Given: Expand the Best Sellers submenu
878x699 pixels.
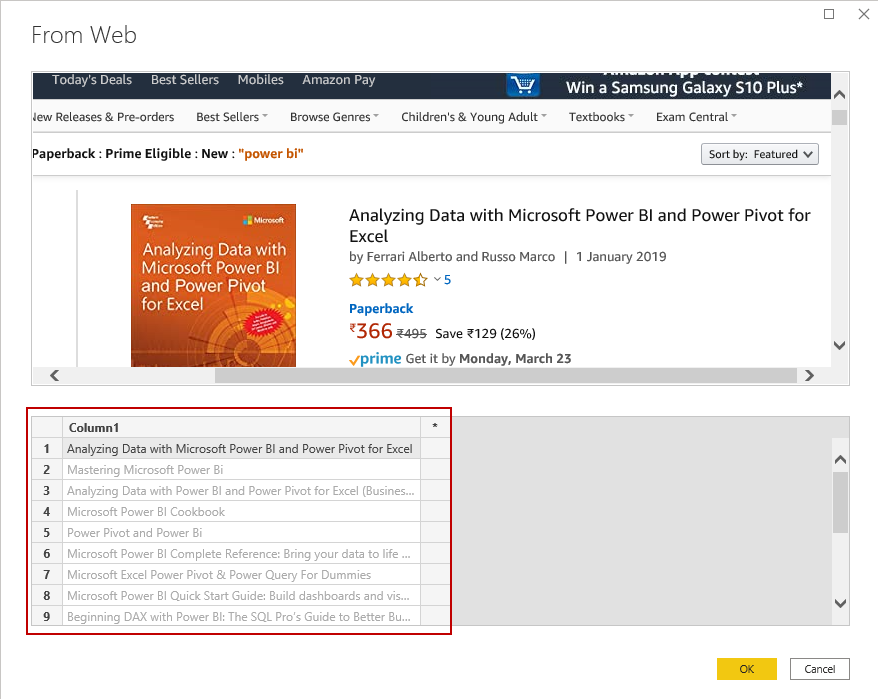Looking at the screenshot, I should coord(231,117).
